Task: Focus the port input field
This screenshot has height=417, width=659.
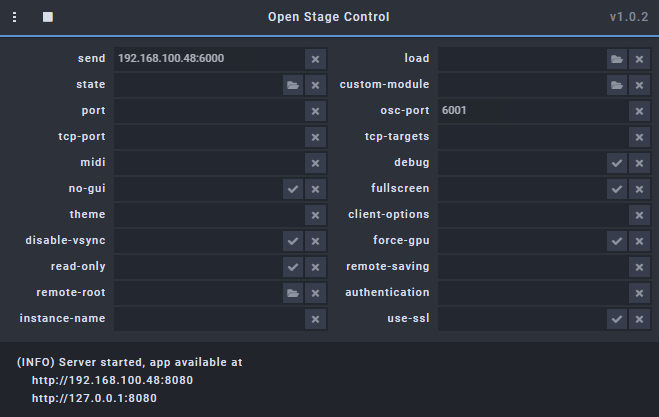Action: pyautogui.click(x=209, y=111)
